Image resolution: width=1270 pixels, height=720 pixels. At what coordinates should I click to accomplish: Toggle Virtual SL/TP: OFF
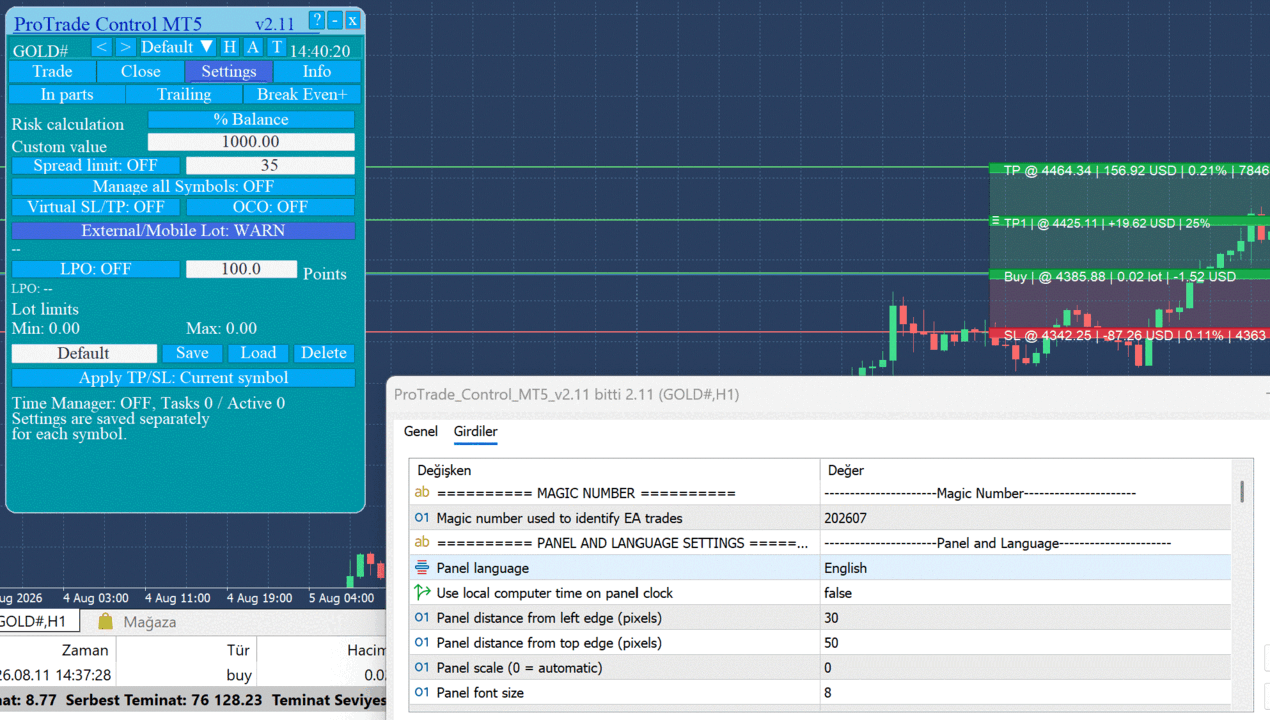pyautogui.click(x=96, y=207)
